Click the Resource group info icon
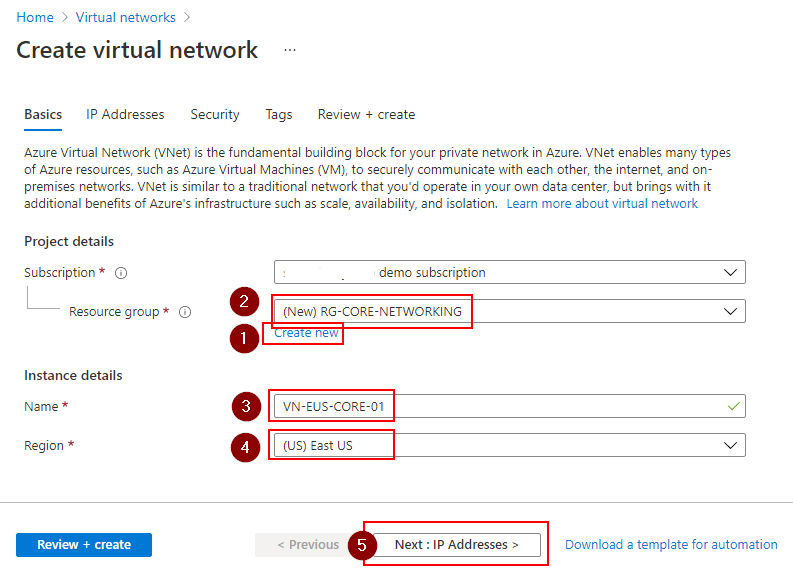Screen dimensions: 793x569 click(185, 312)
